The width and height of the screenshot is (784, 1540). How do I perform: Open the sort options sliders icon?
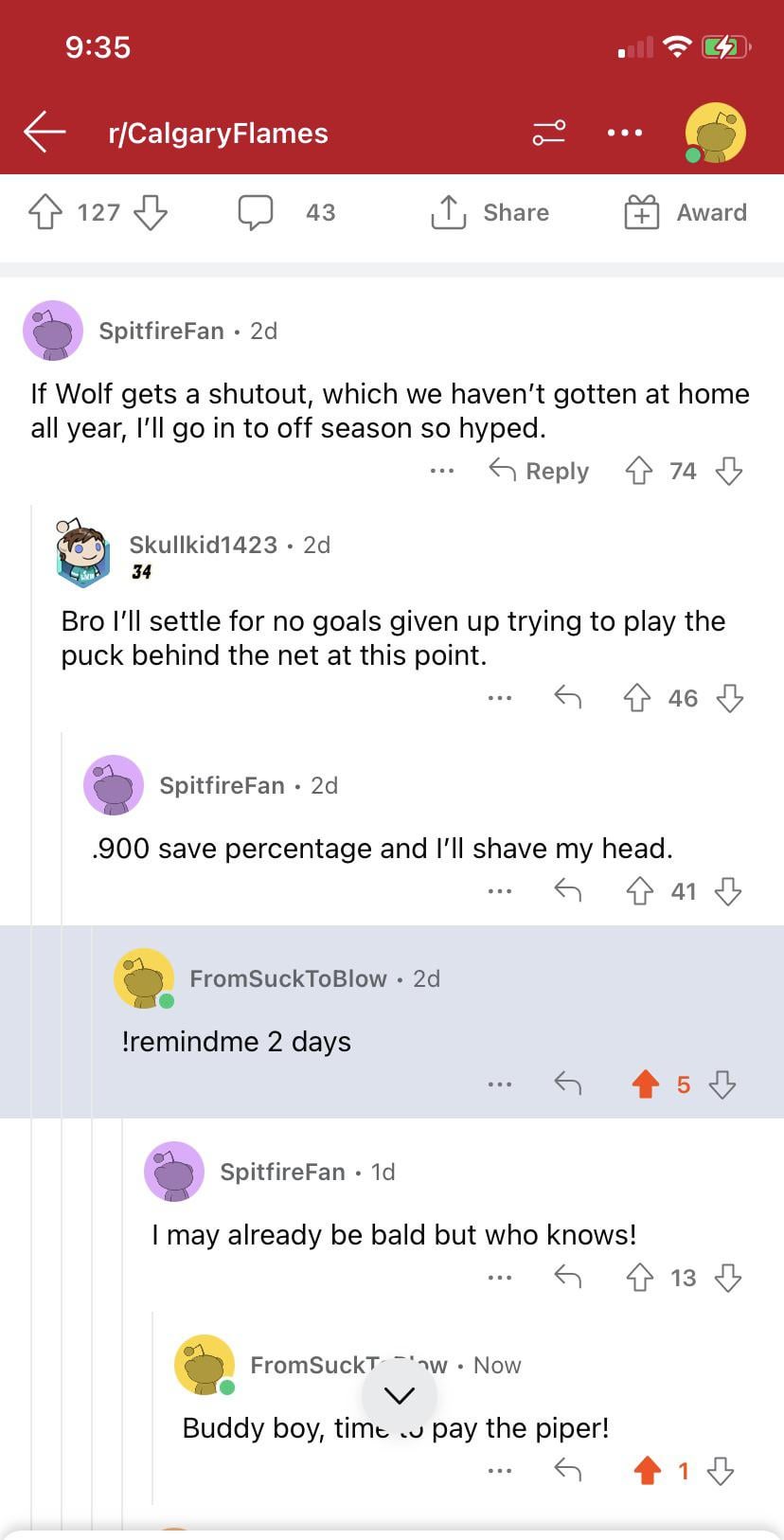(549, 133)
